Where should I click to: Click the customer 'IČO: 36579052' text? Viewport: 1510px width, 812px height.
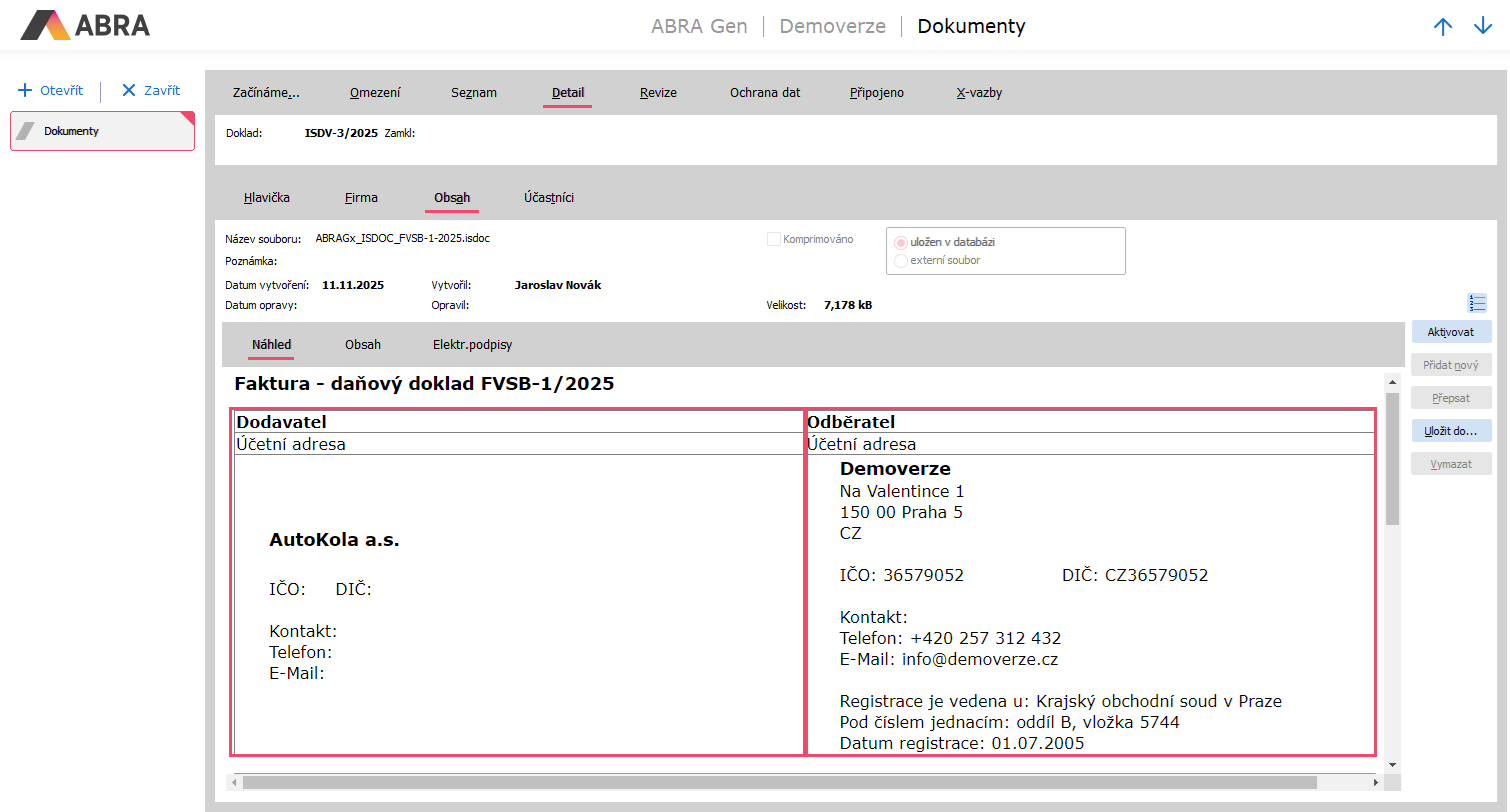tap(902, 576)
